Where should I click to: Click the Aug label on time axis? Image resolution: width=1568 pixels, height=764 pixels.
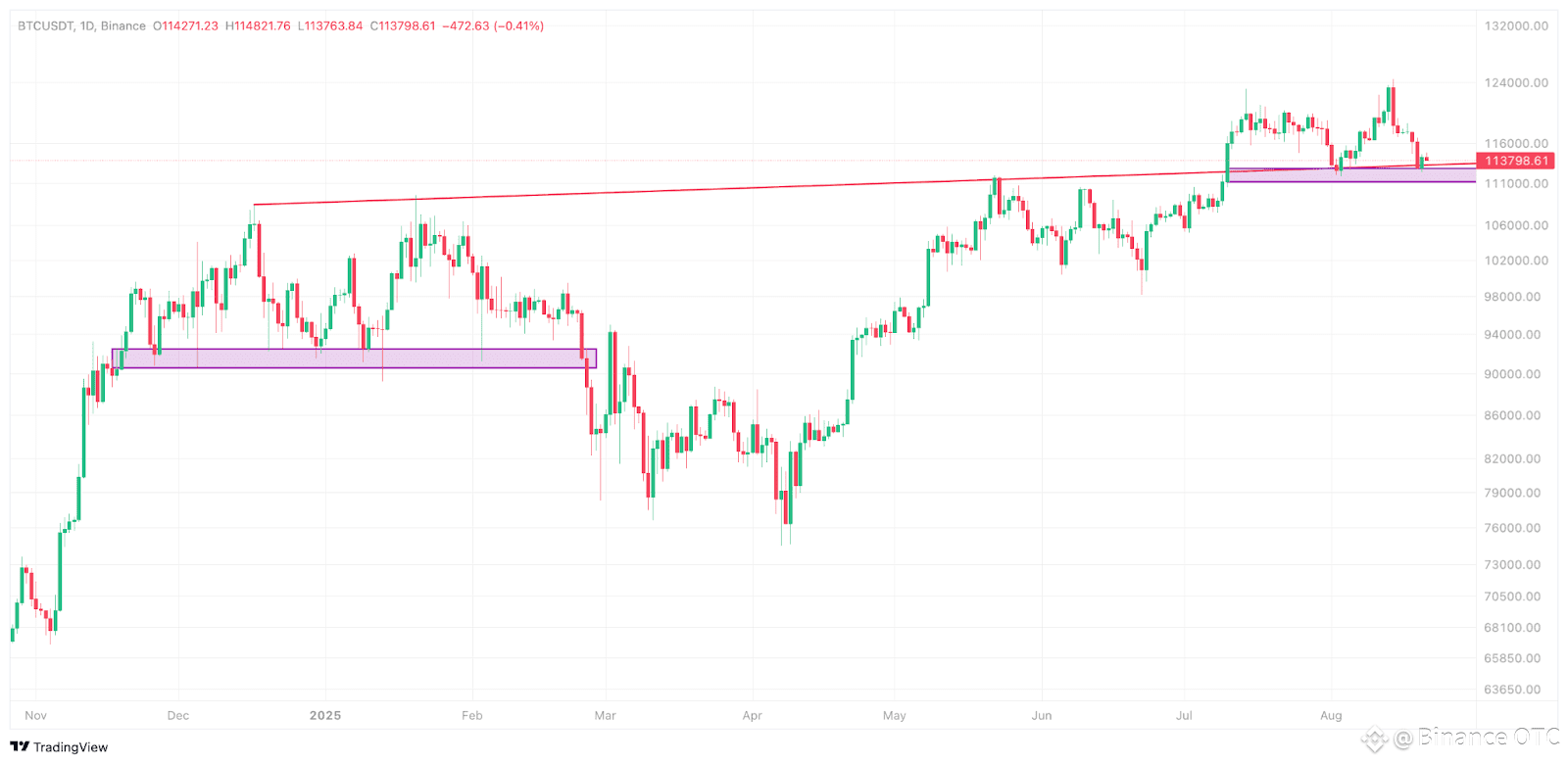1331,715
